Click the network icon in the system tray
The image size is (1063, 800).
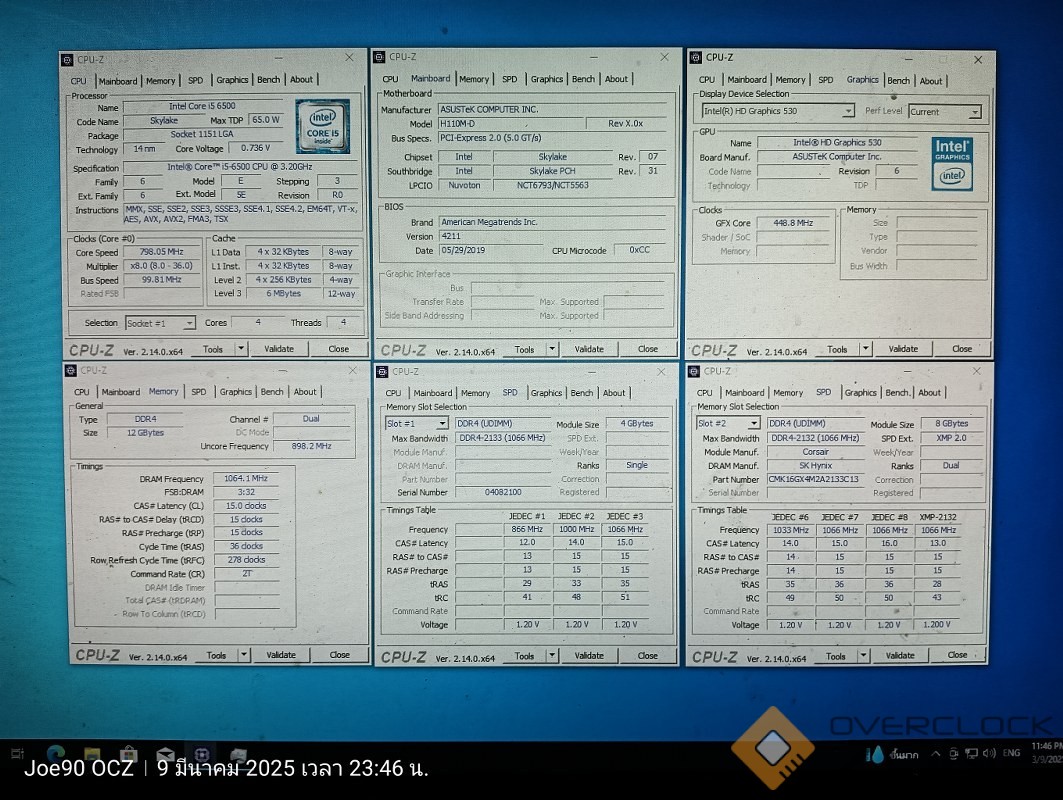[x=971, y=753]
